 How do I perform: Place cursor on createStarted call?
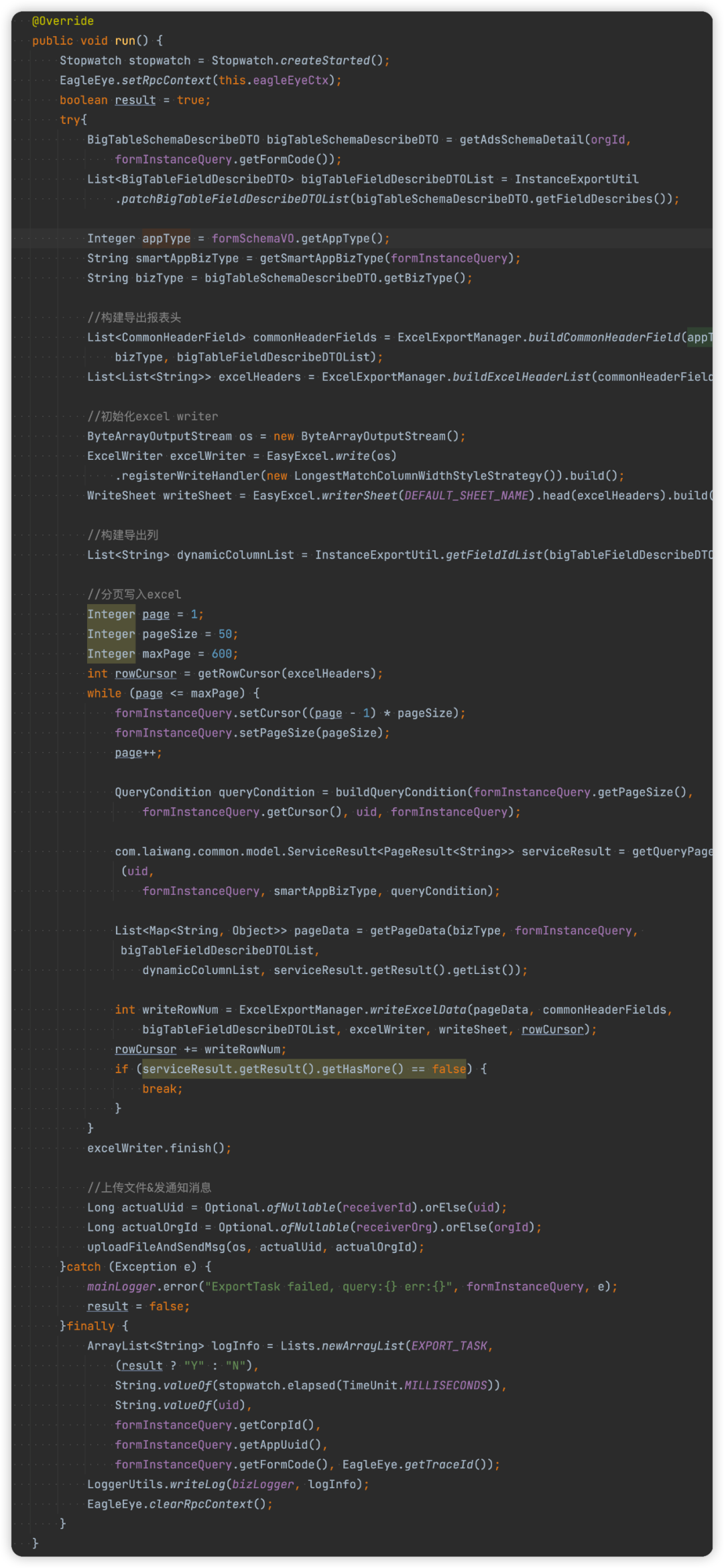coord(325,60)
